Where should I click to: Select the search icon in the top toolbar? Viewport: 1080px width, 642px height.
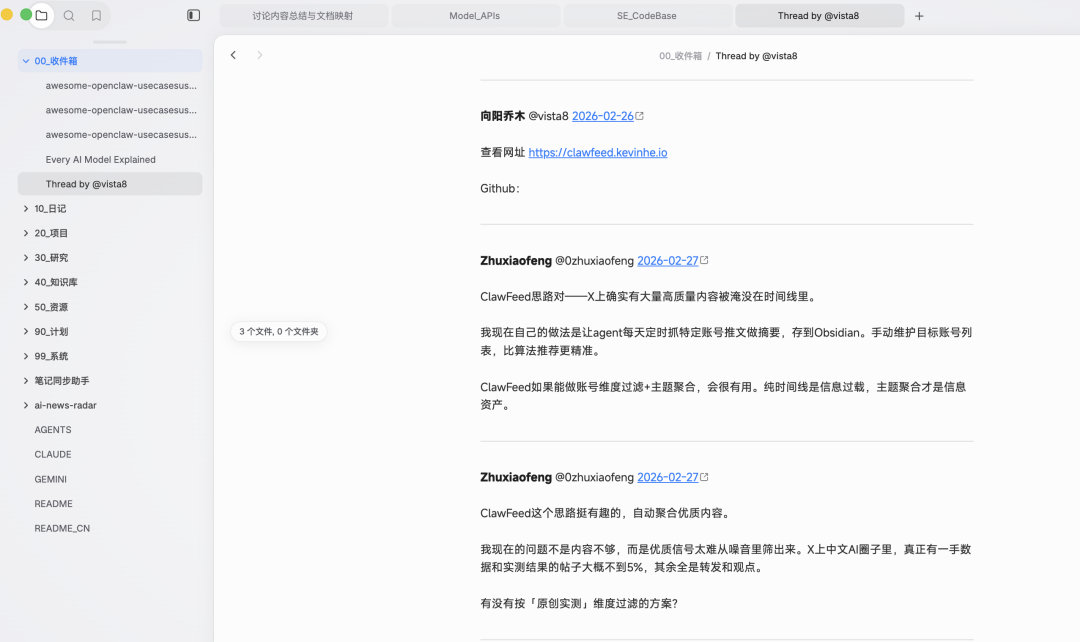[x=68, y=16]
